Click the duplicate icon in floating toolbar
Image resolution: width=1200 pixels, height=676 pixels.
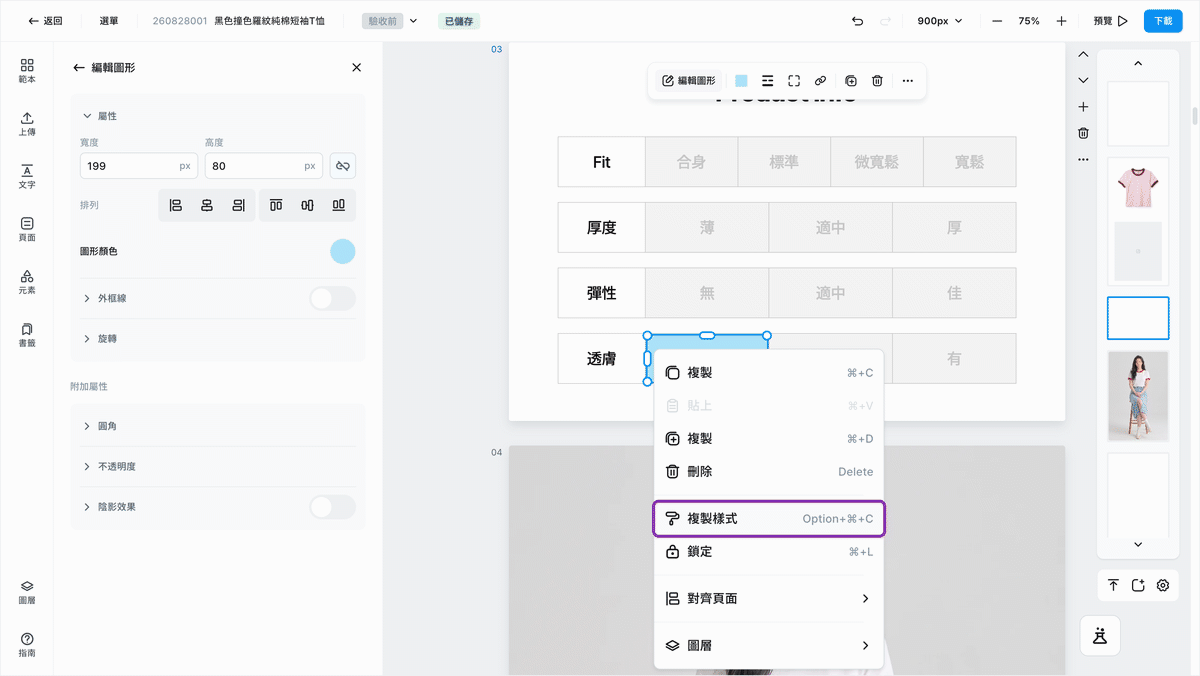point(851,81)
